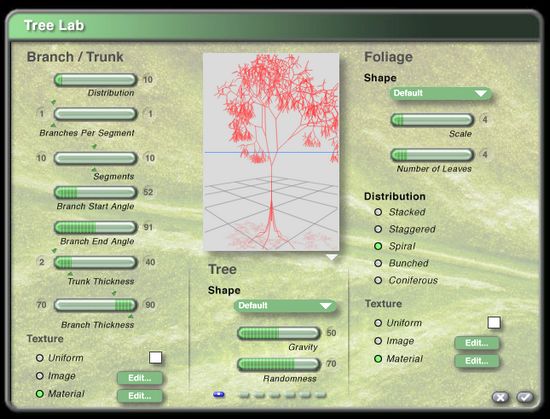550x419 pixels.
Task: Accept changes with the checkmark icon
Action: pos(525,397)
